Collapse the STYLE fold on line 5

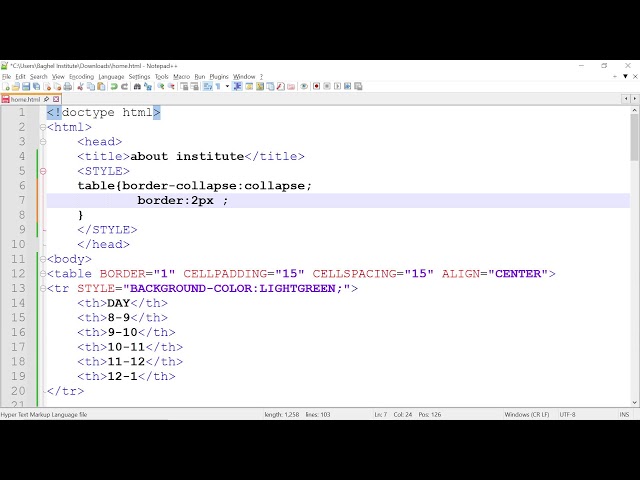click(43, 171)
